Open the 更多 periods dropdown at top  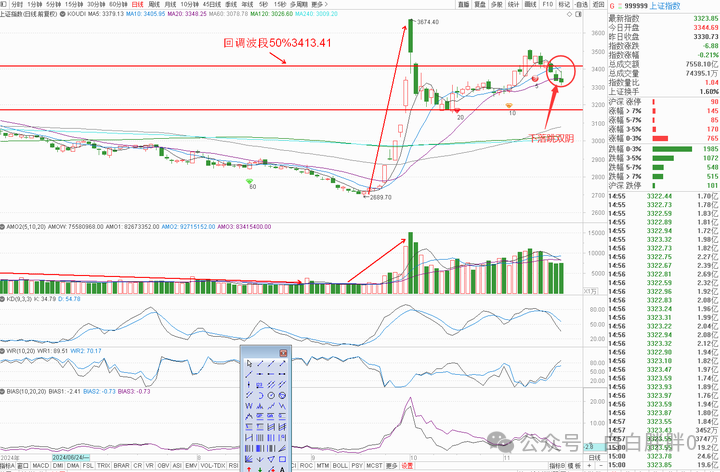click(x=319, y=4)
